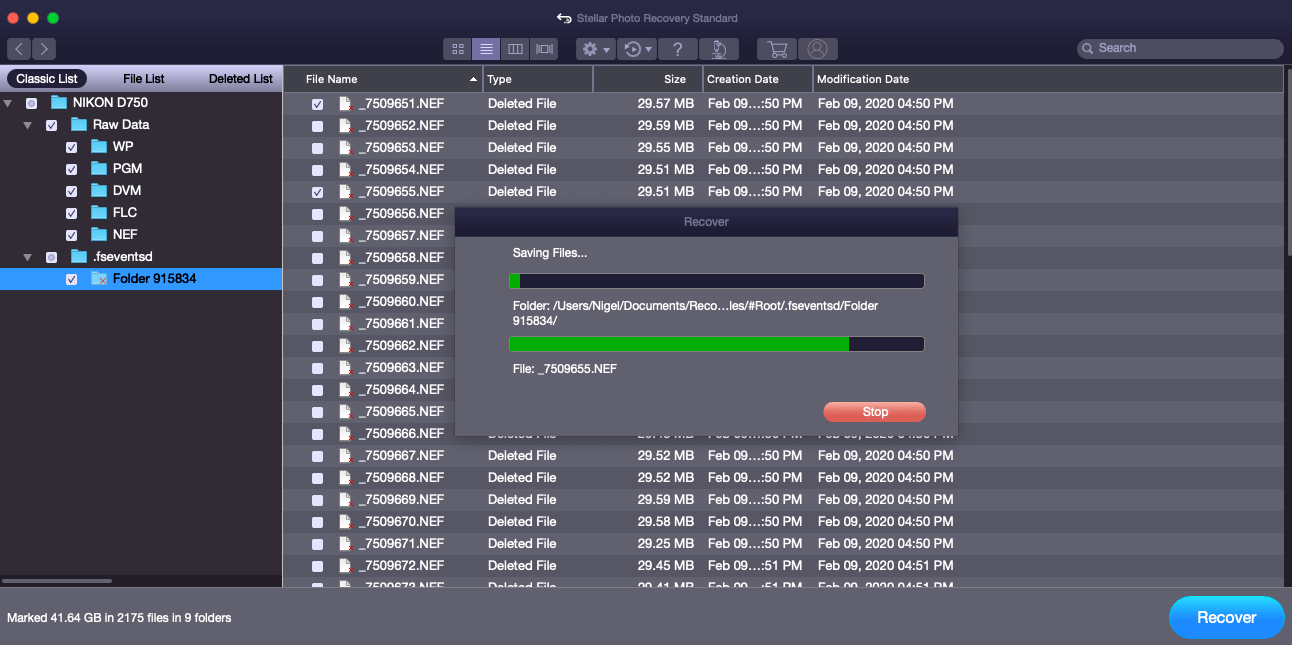The height and width of the screenshot is (645, 1292).
Task: Select the _7509671.NEF file name
Action: pos(401,543)
